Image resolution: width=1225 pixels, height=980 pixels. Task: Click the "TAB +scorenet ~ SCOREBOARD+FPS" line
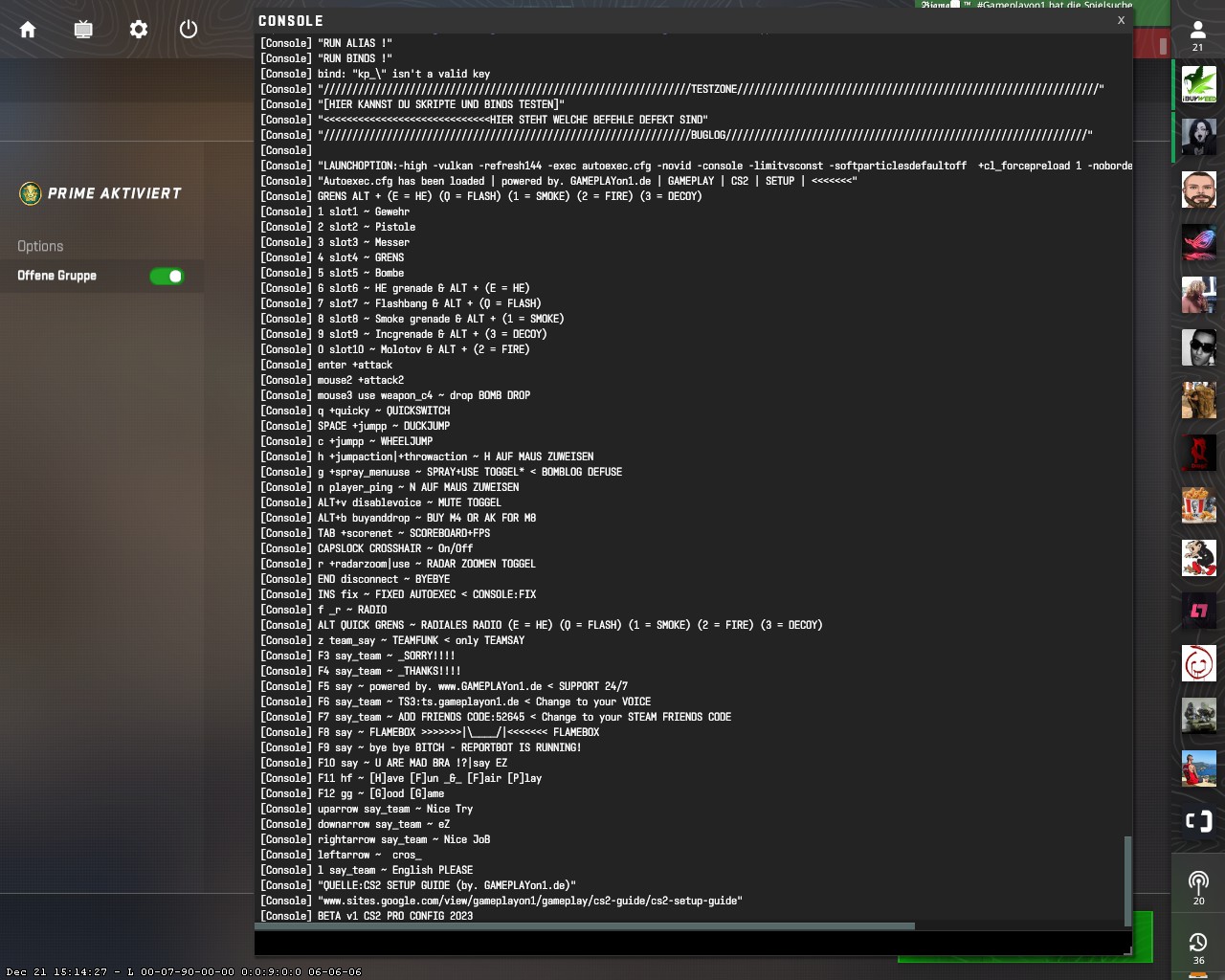coord(375,533)
